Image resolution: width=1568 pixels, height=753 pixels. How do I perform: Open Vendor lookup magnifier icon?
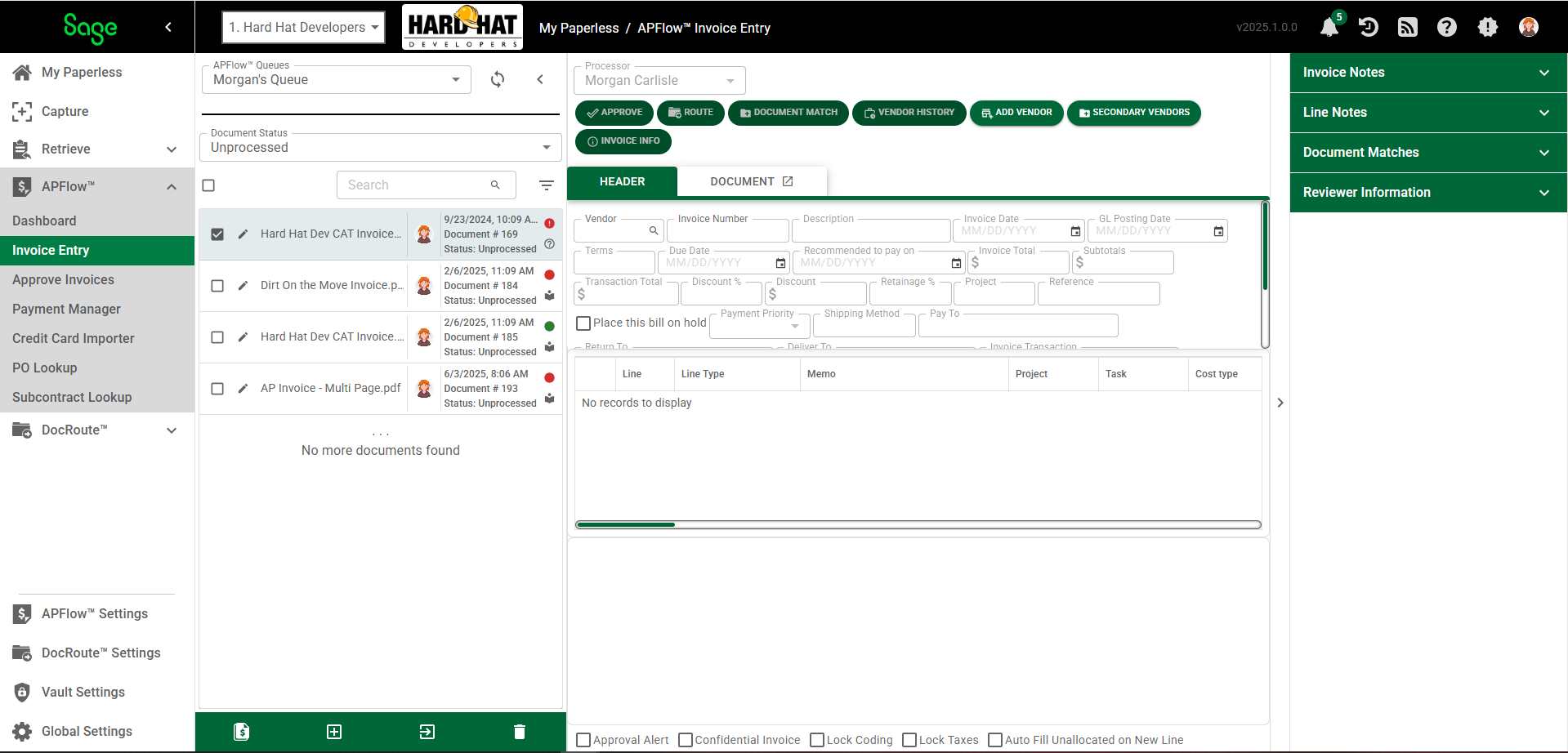654,231
